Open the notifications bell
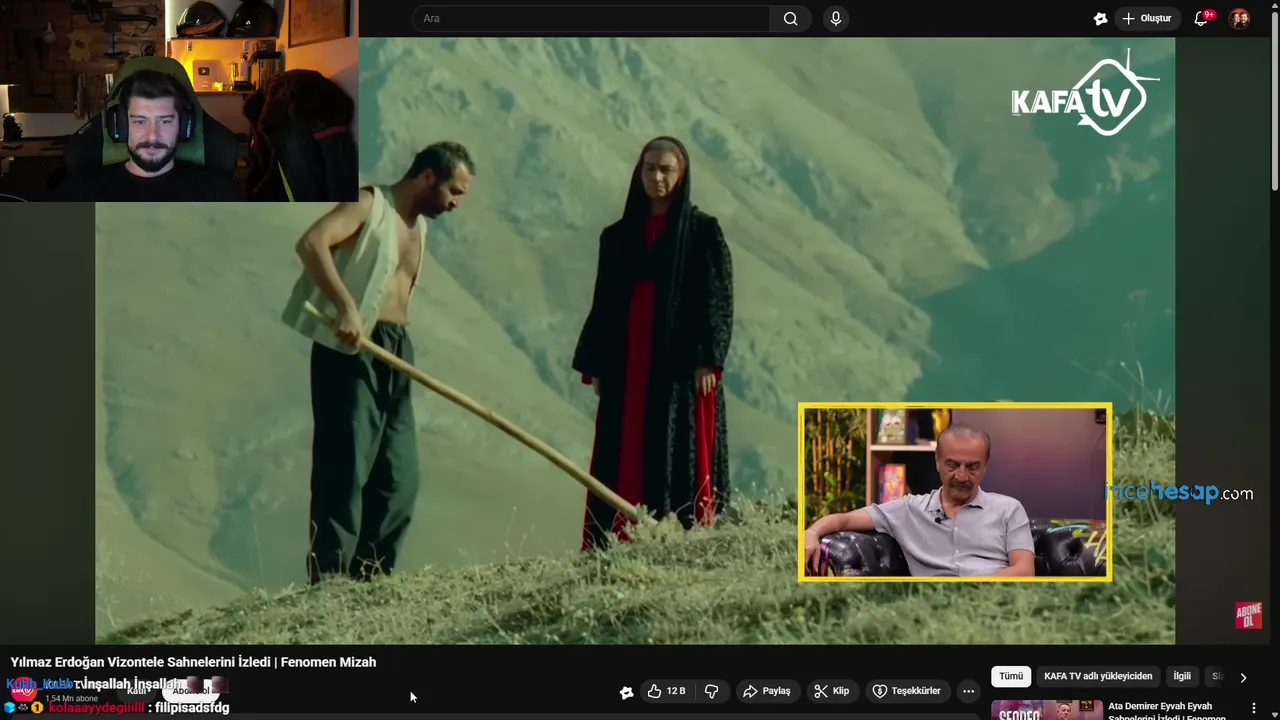1280x720 pixels. 1202,18
